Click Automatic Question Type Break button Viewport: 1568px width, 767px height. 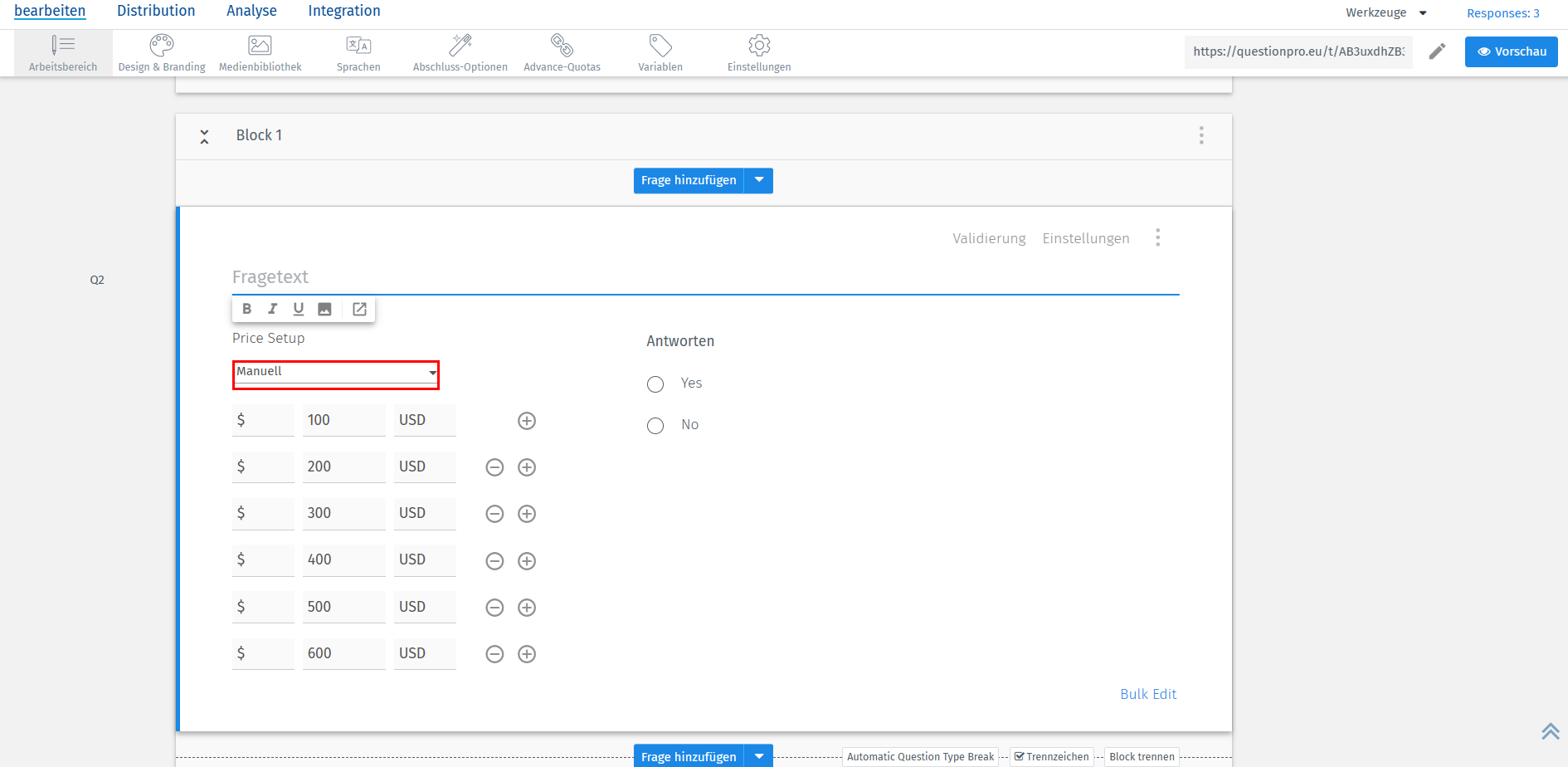point(921,756)
